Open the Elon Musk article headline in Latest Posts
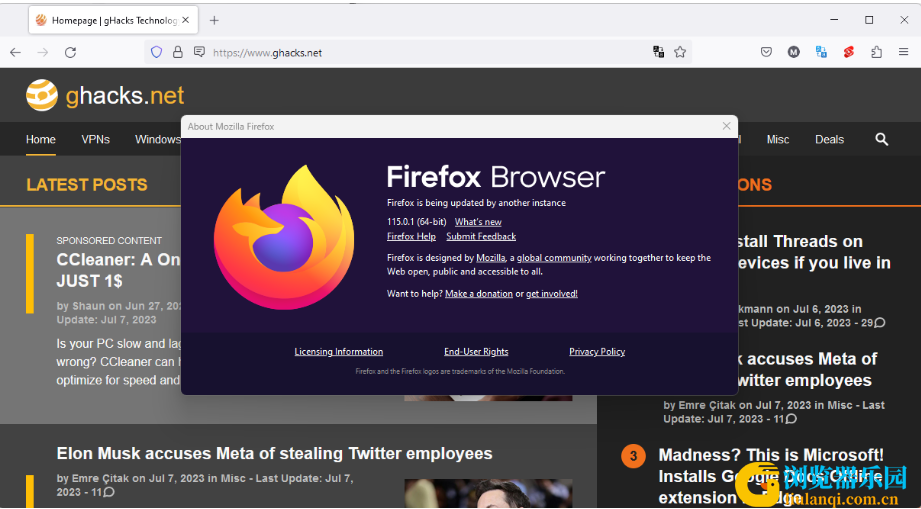 pos(274,453)
